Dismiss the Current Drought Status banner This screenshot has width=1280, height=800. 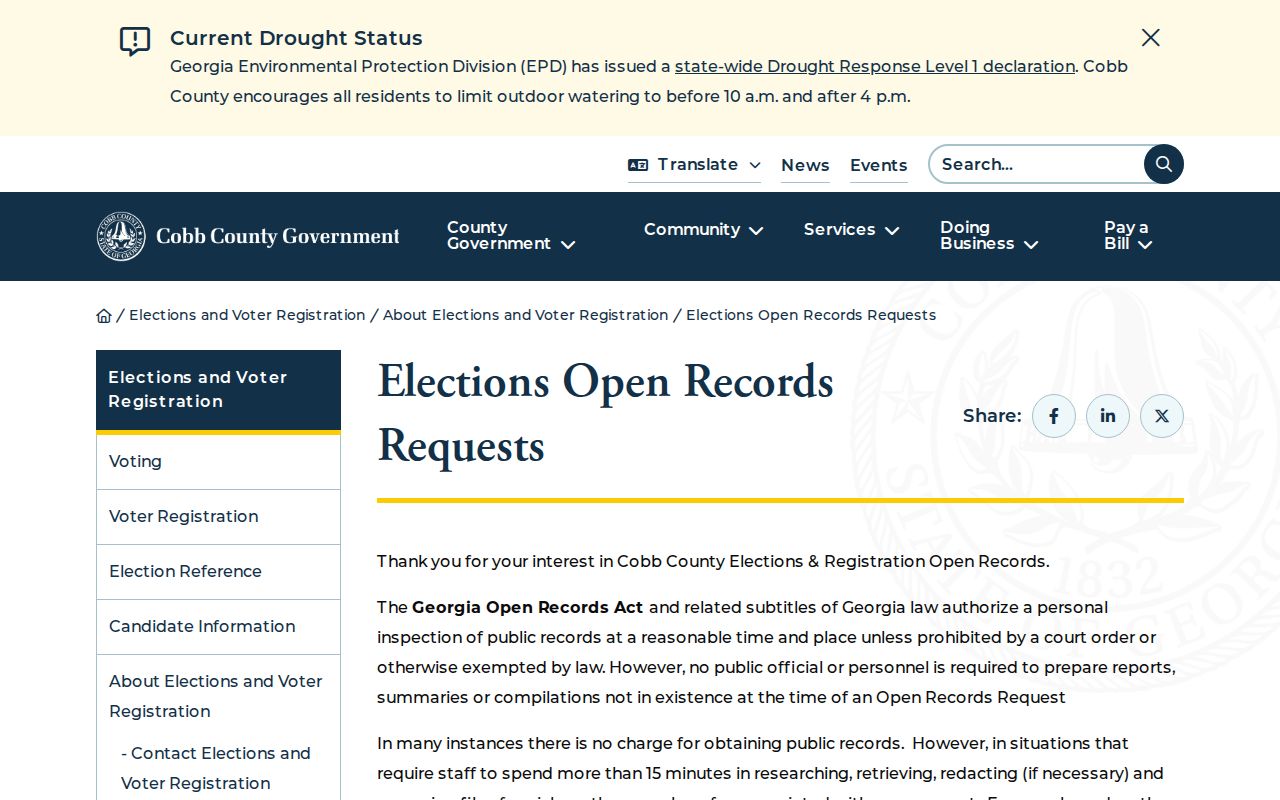pos(1151,38)
